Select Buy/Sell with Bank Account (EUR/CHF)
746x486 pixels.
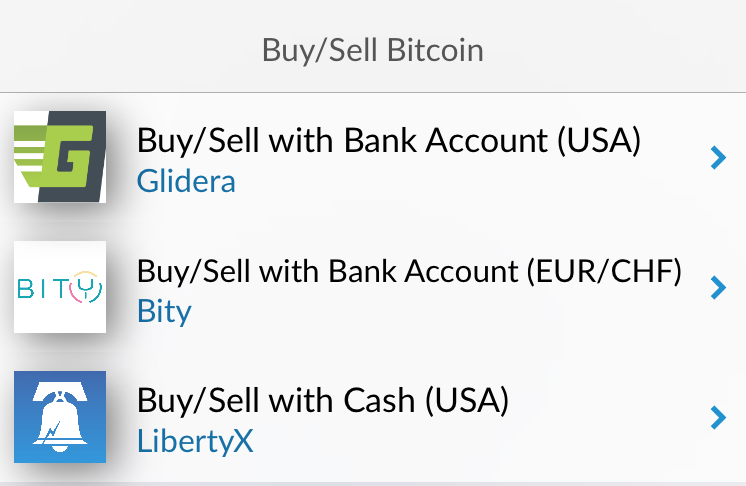[409, 271]
